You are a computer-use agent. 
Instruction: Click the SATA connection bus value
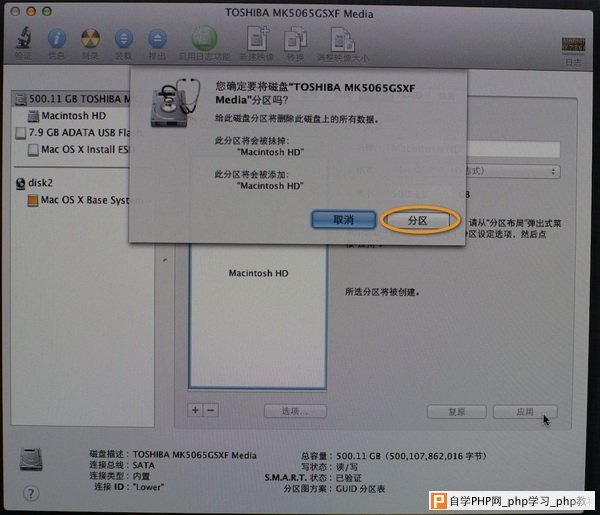143,465
